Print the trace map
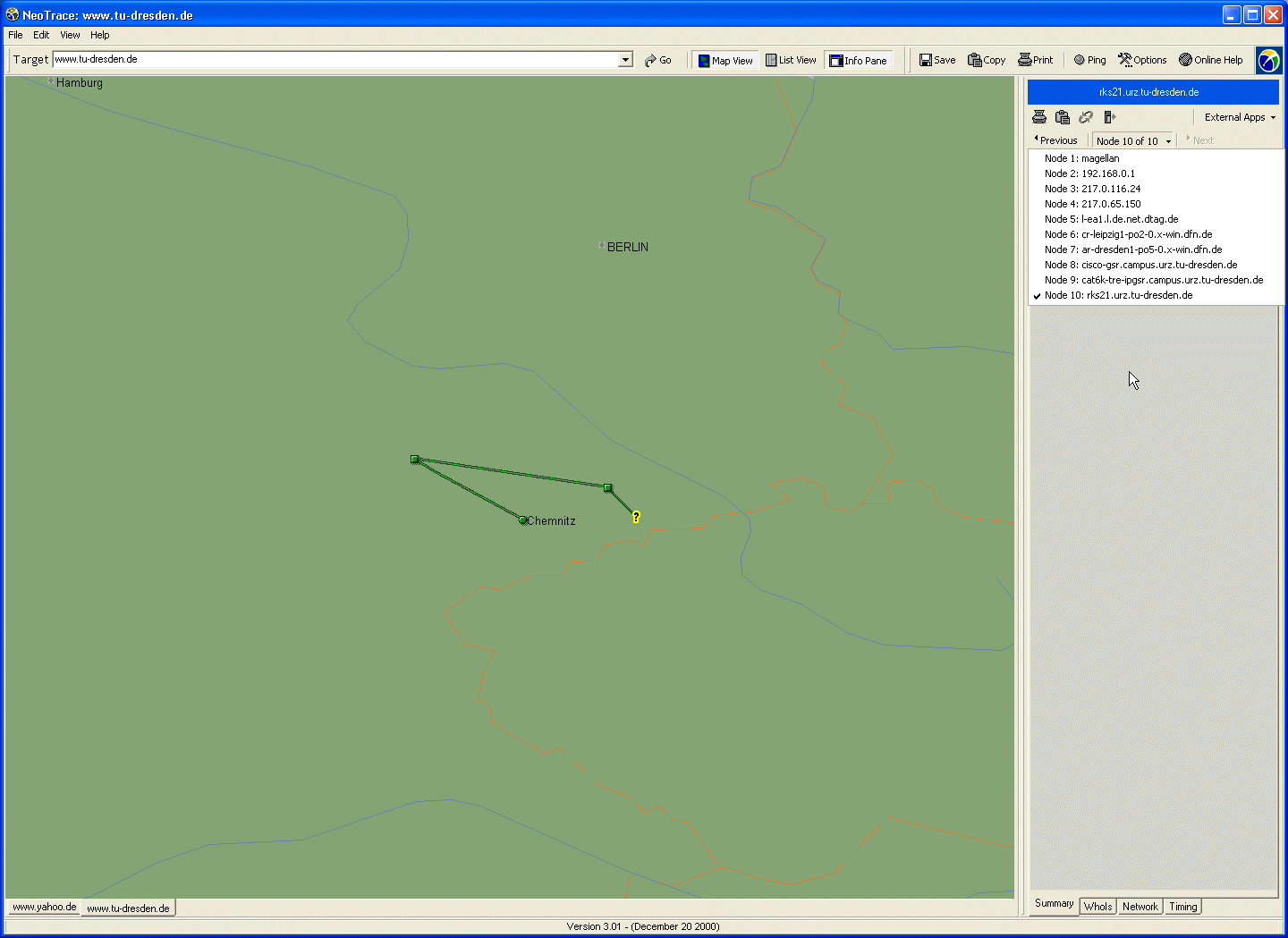 1036,60
